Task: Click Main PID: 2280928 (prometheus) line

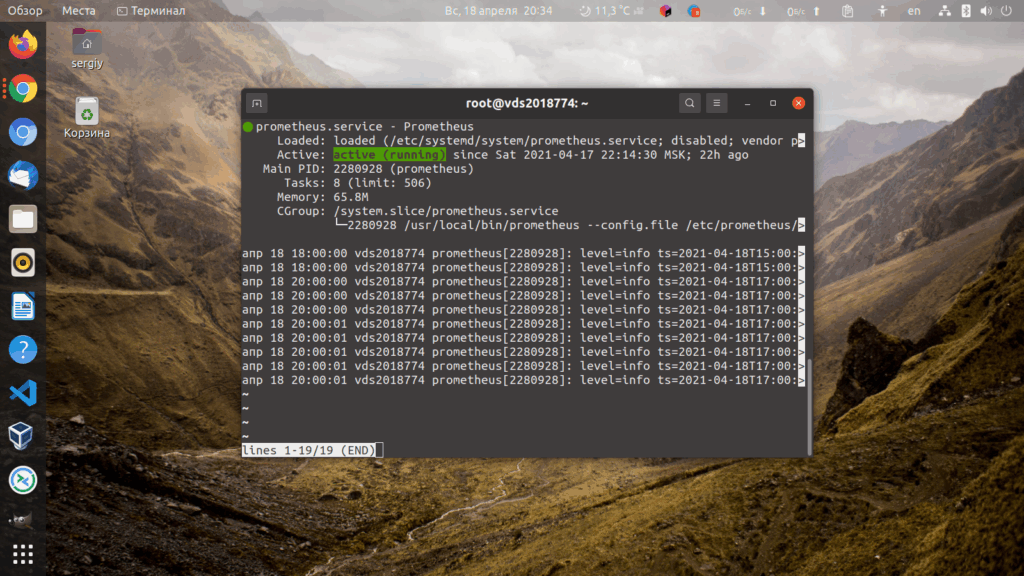Action: click(368, 169)
